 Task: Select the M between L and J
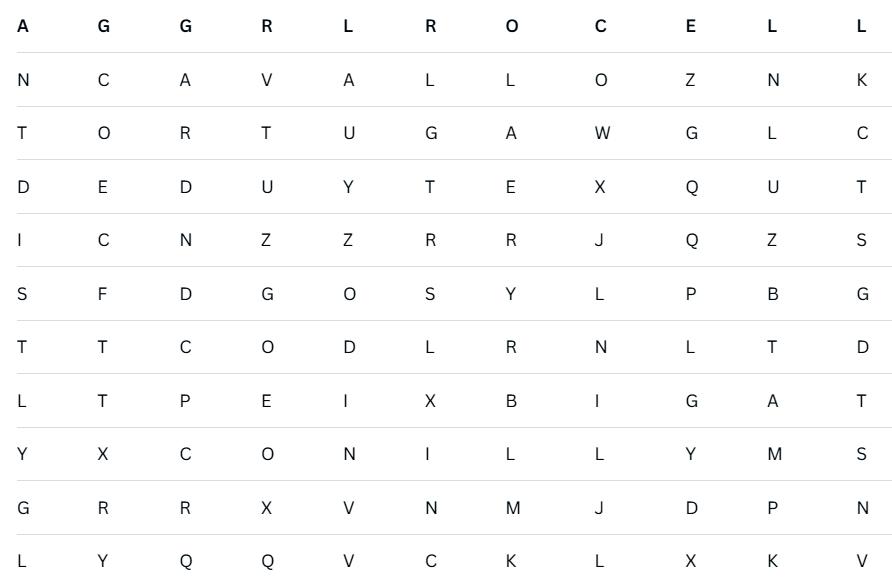click(x=511, y=508)
